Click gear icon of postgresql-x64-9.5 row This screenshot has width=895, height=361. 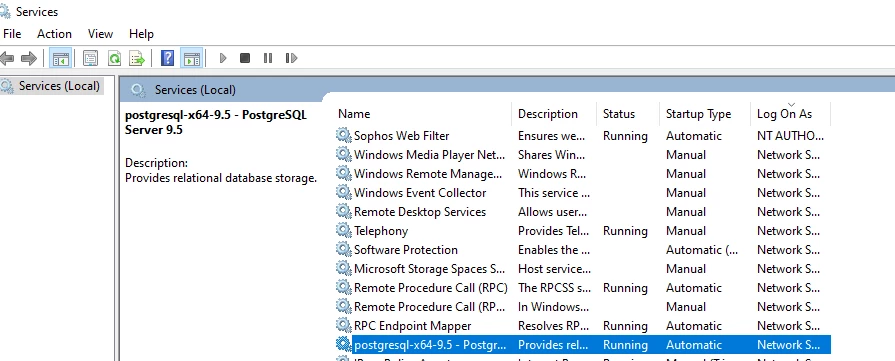(343, 344)
